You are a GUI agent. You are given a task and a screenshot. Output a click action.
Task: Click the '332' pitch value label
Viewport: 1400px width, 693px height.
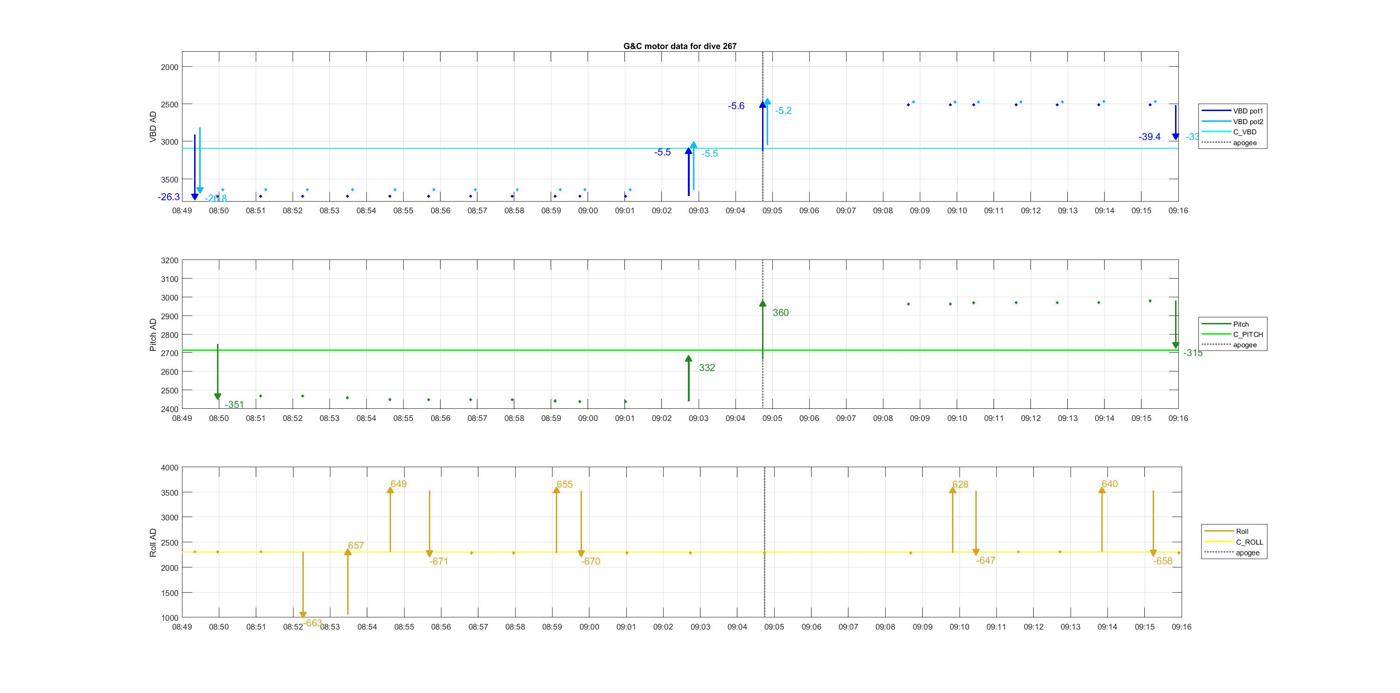point(707,368)
